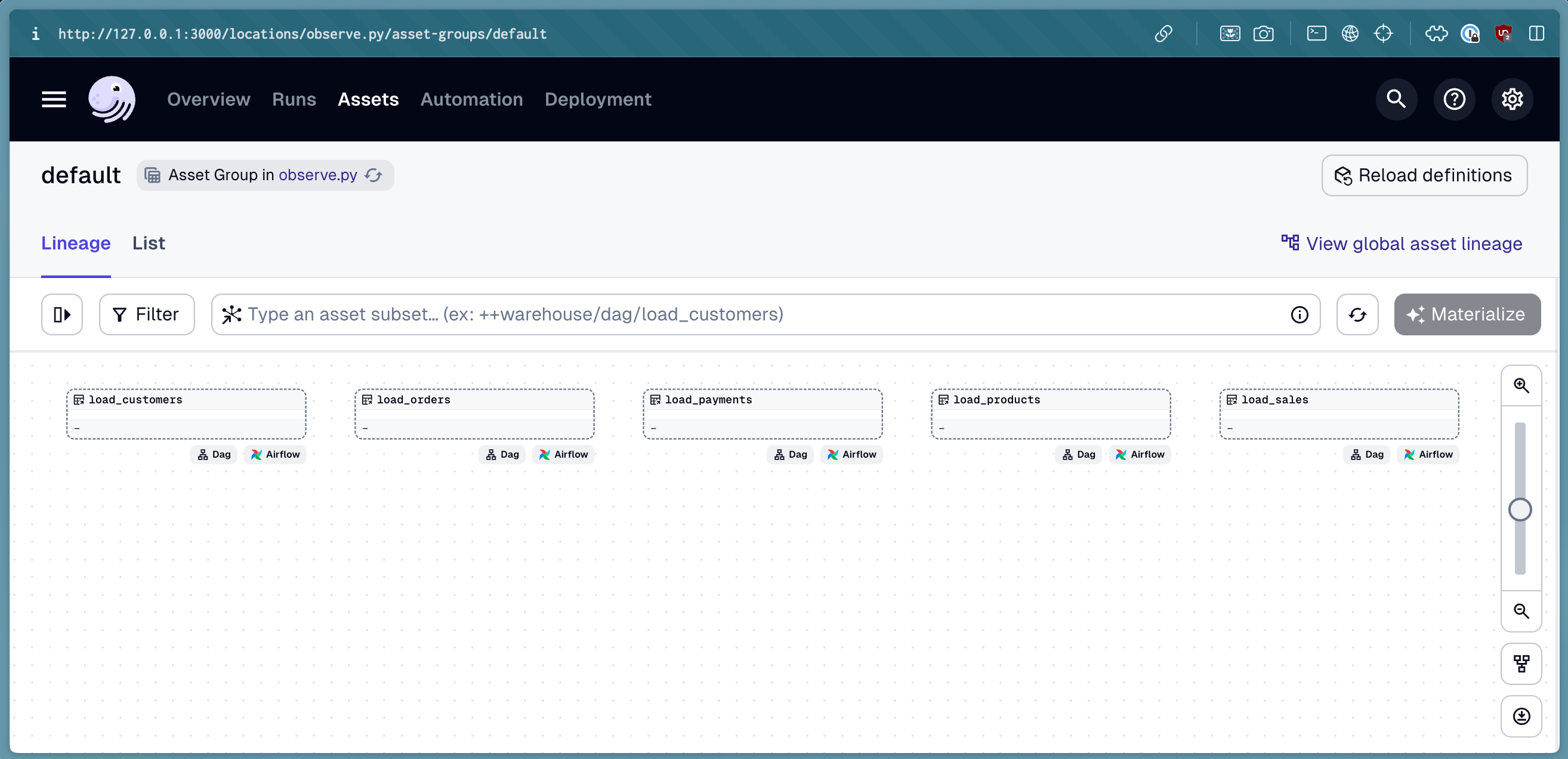Open search with the magnifying glass icon
This screenshot has width=1568, height=759.
coord(1396,99)
